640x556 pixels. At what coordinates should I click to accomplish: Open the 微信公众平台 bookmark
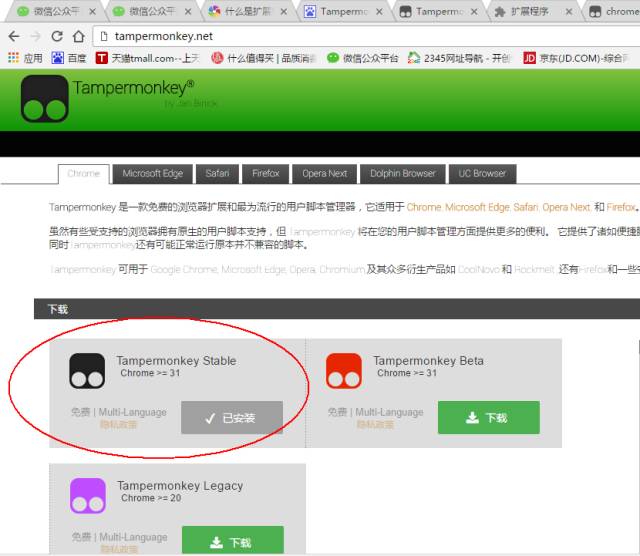click(362, 58)
